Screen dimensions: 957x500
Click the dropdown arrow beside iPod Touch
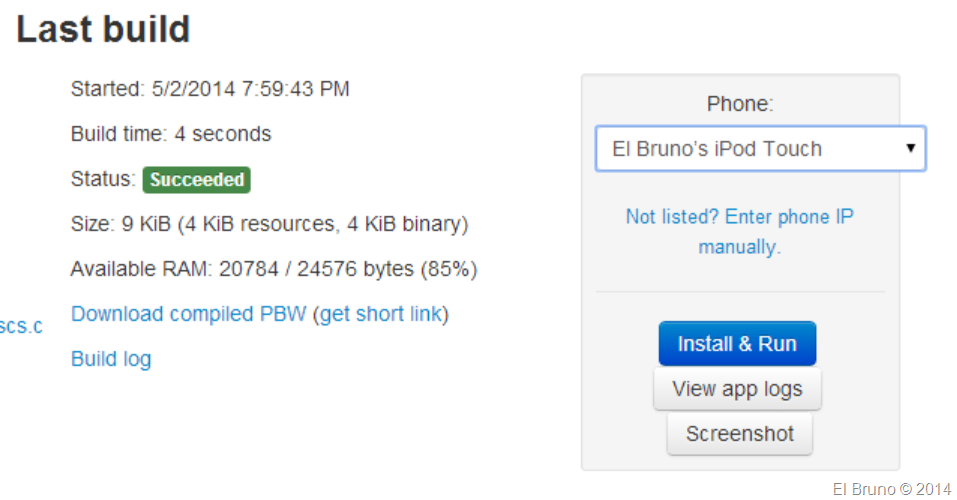[910, 149]
